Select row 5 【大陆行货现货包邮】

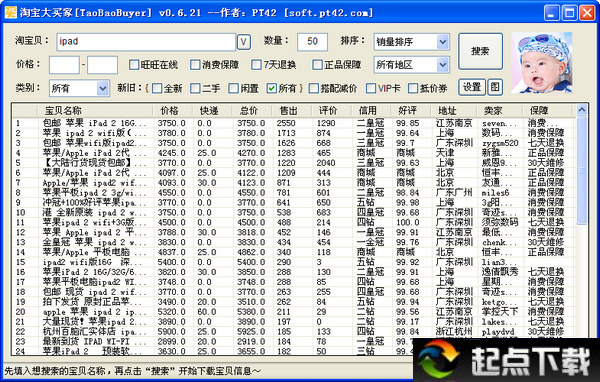(293, 163)
